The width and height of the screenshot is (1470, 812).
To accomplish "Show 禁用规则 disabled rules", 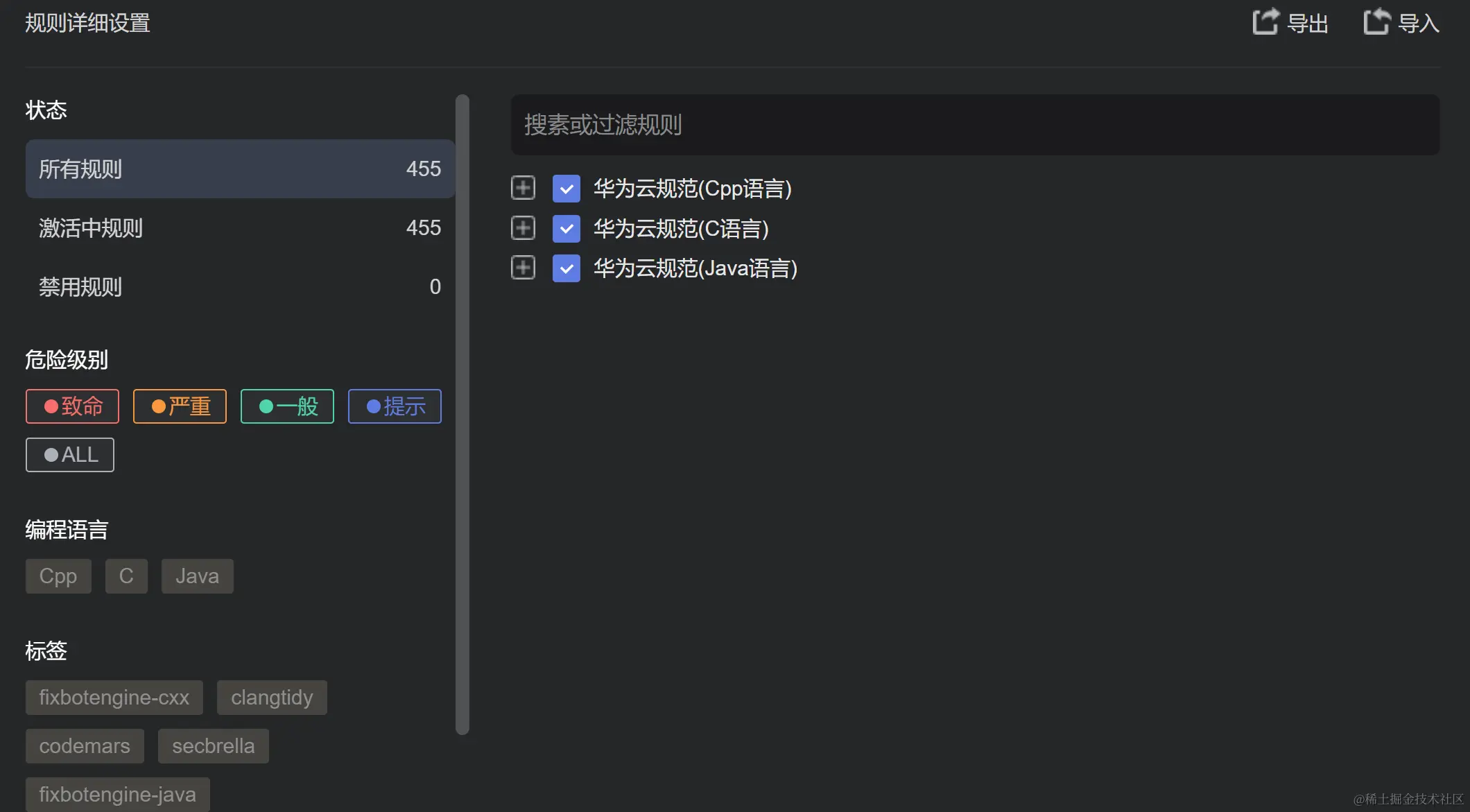I will 240,287.
